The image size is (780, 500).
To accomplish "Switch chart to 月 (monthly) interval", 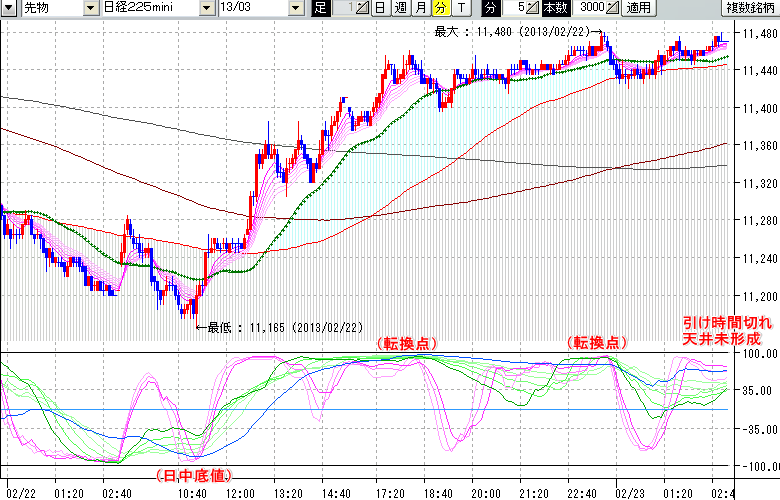I will coord(420,8).
